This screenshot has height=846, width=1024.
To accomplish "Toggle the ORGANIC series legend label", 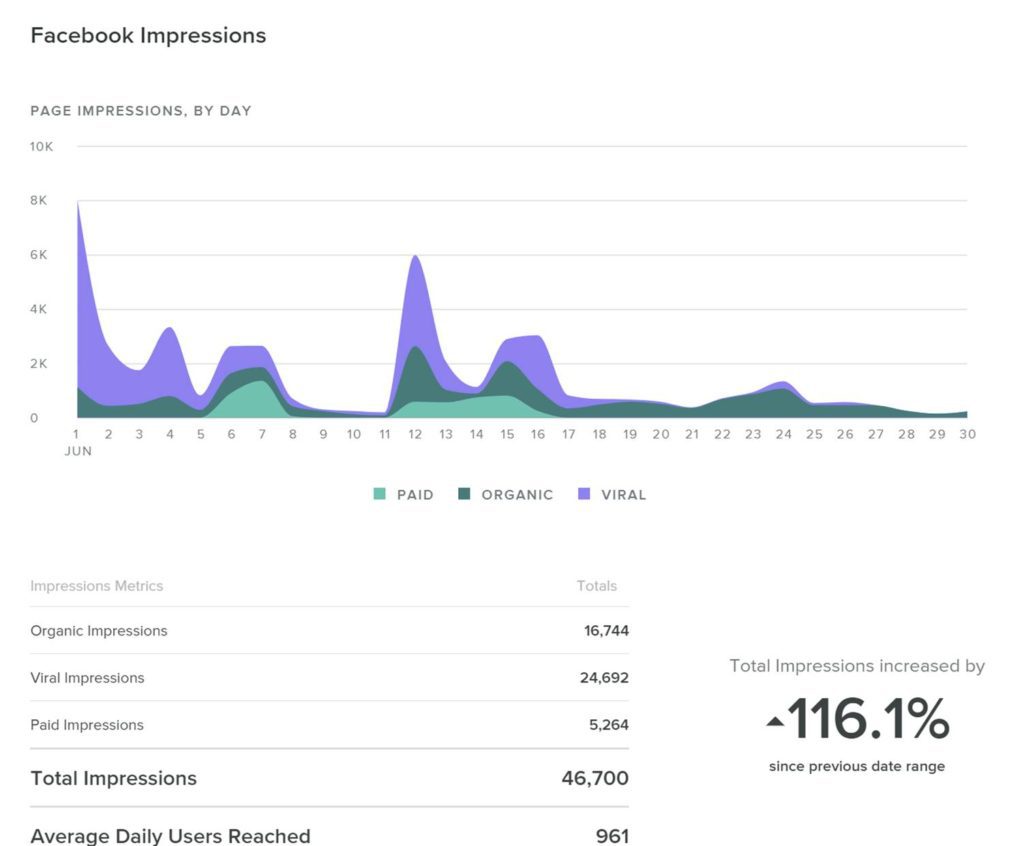I will point(517,495).
